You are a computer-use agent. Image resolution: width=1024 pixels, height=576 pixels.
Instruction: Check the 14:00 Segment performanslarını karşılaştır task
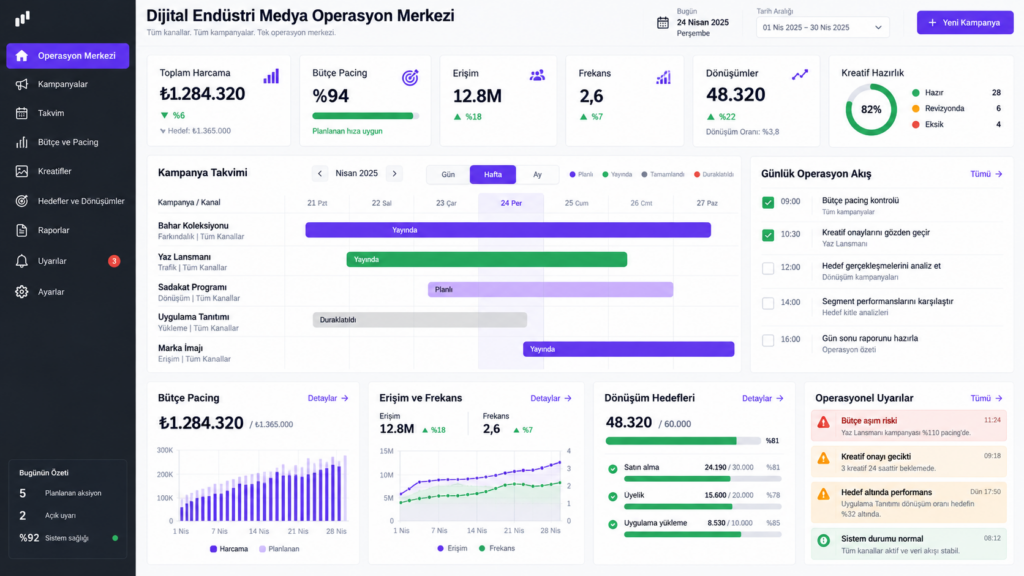tap(768, 303)
